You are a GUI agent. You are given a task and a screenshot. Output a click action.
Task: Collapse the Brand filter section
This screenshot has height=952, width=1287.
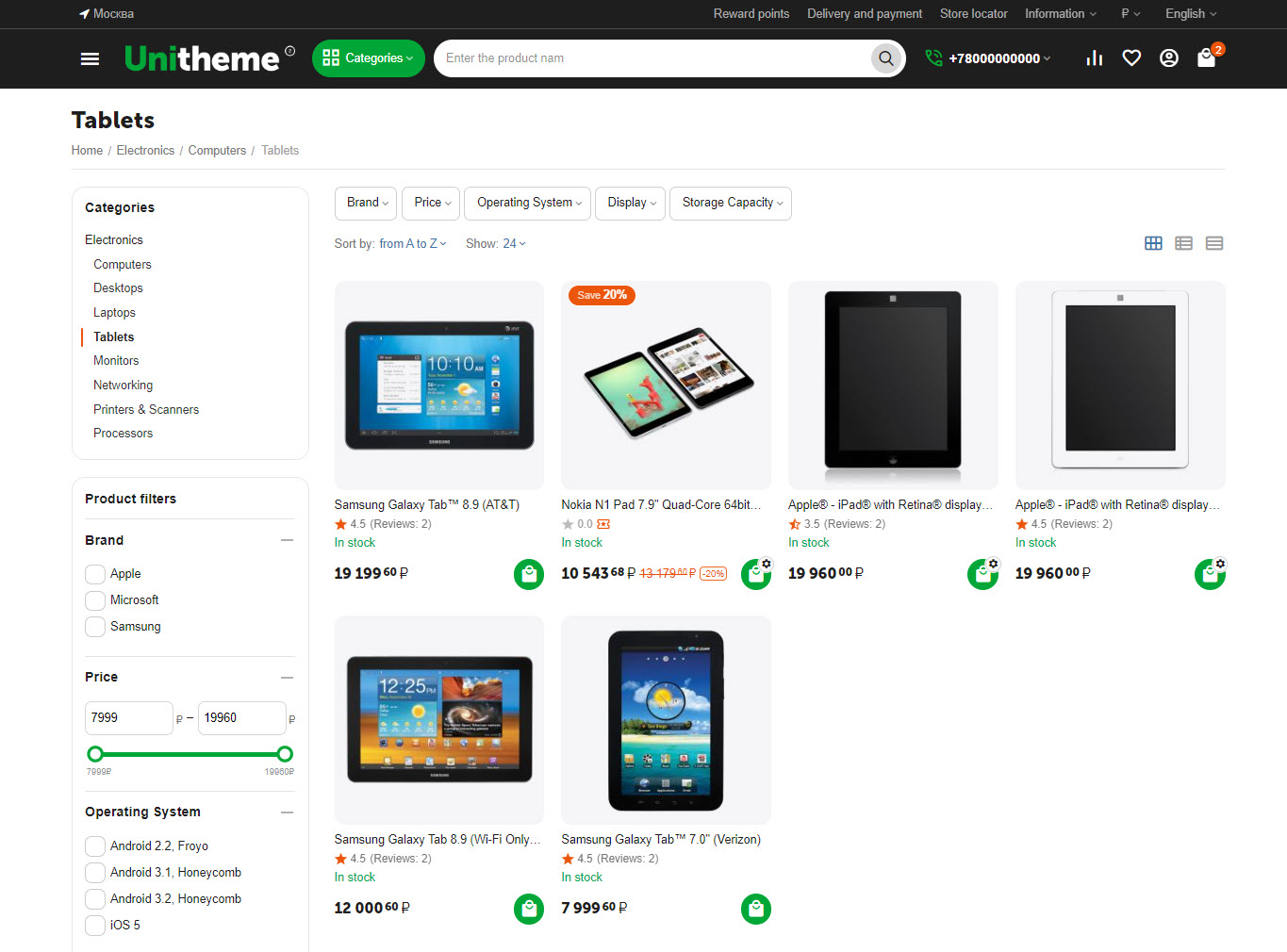[288, 540]
